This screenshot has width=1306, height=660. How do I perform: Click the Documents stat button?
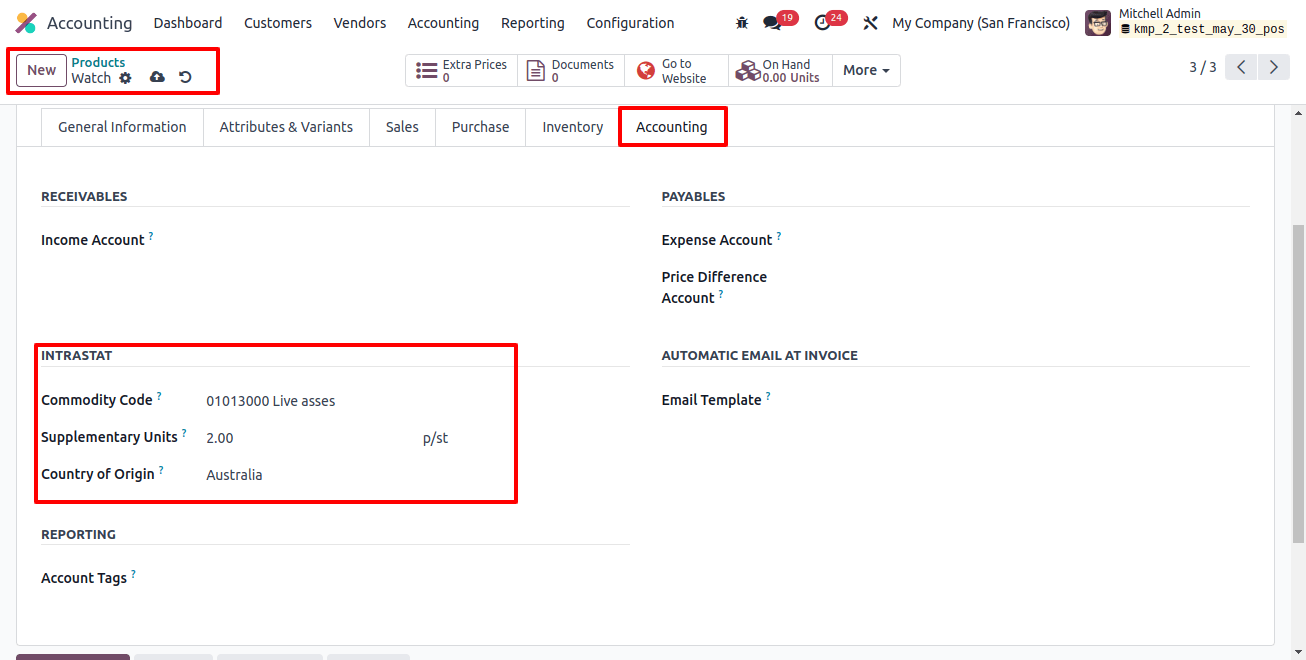click(571, 70)
